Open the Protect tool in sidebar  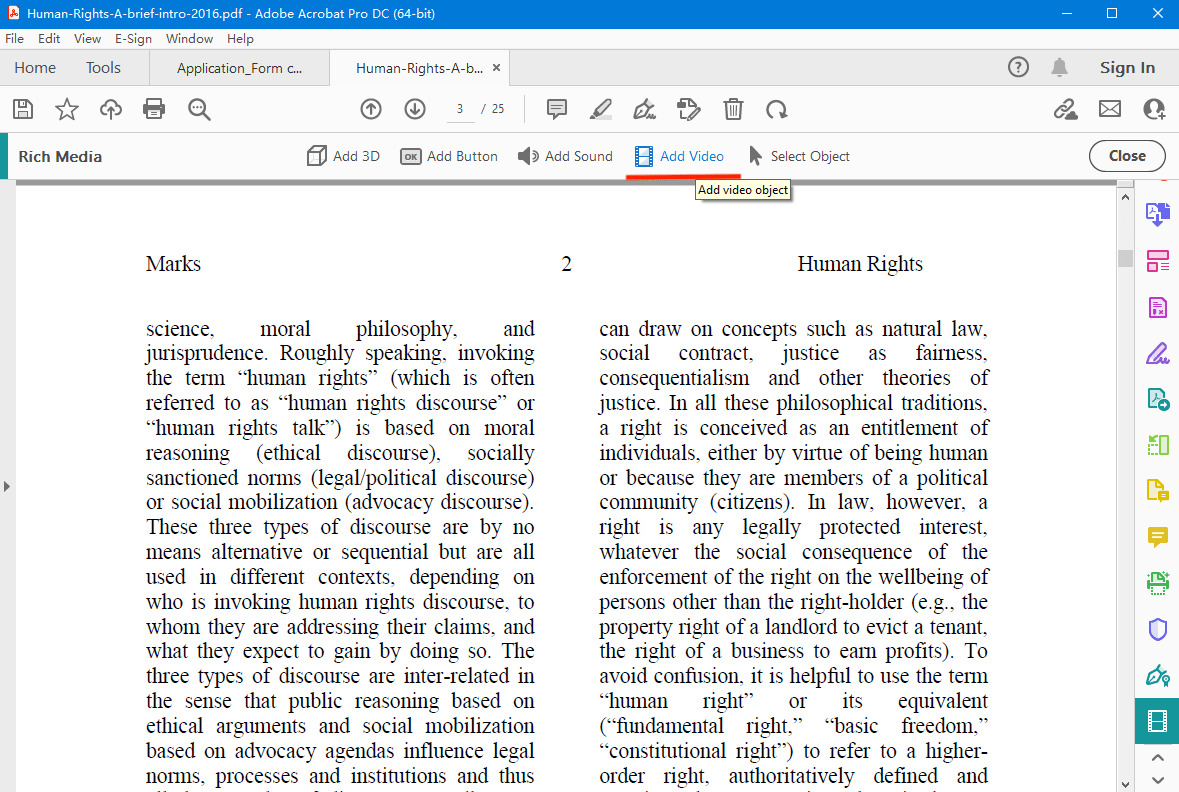tap(1157, 629)
